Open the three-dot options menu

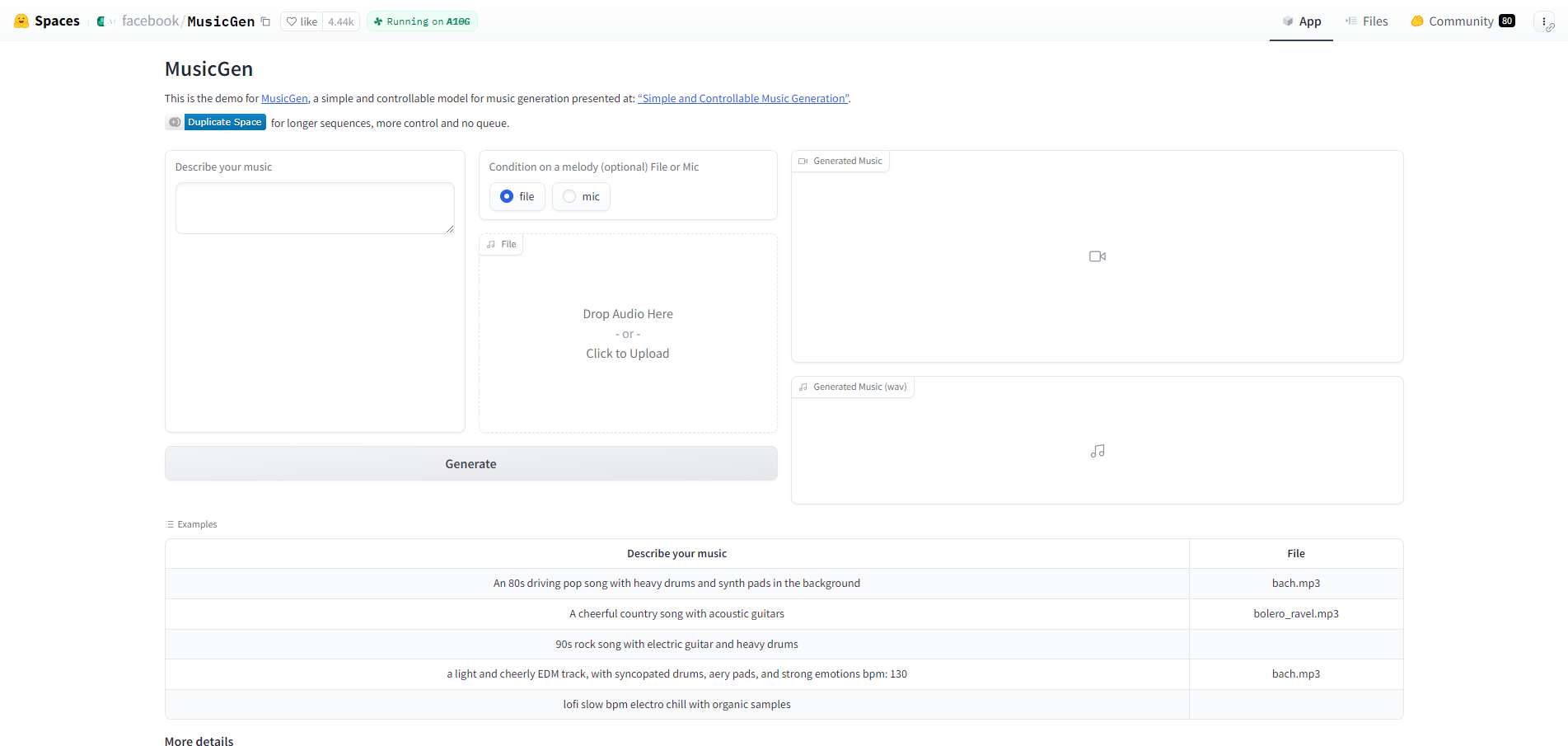click(1543, 21)
